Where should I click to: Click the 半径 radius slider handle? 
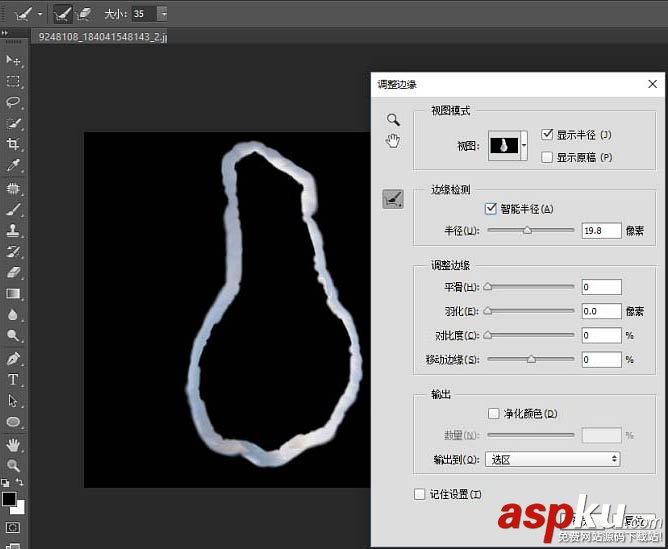(527, 230)
